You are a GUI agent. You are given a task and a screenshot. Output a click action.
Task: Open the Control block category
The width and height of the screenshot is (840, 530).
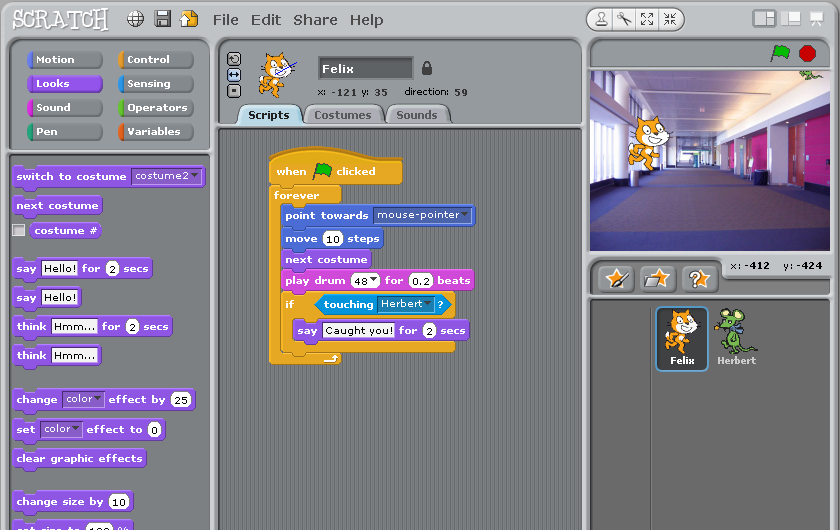tap(155, 59)
